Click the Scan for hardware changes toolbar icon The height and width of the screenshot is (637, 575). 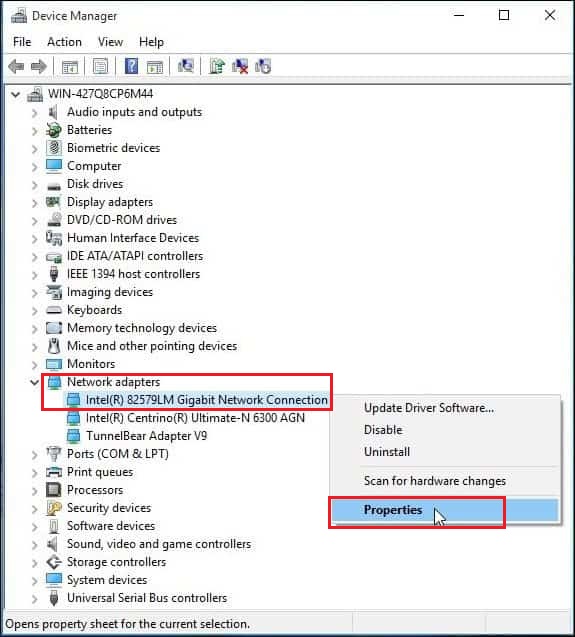pos(186,66)
